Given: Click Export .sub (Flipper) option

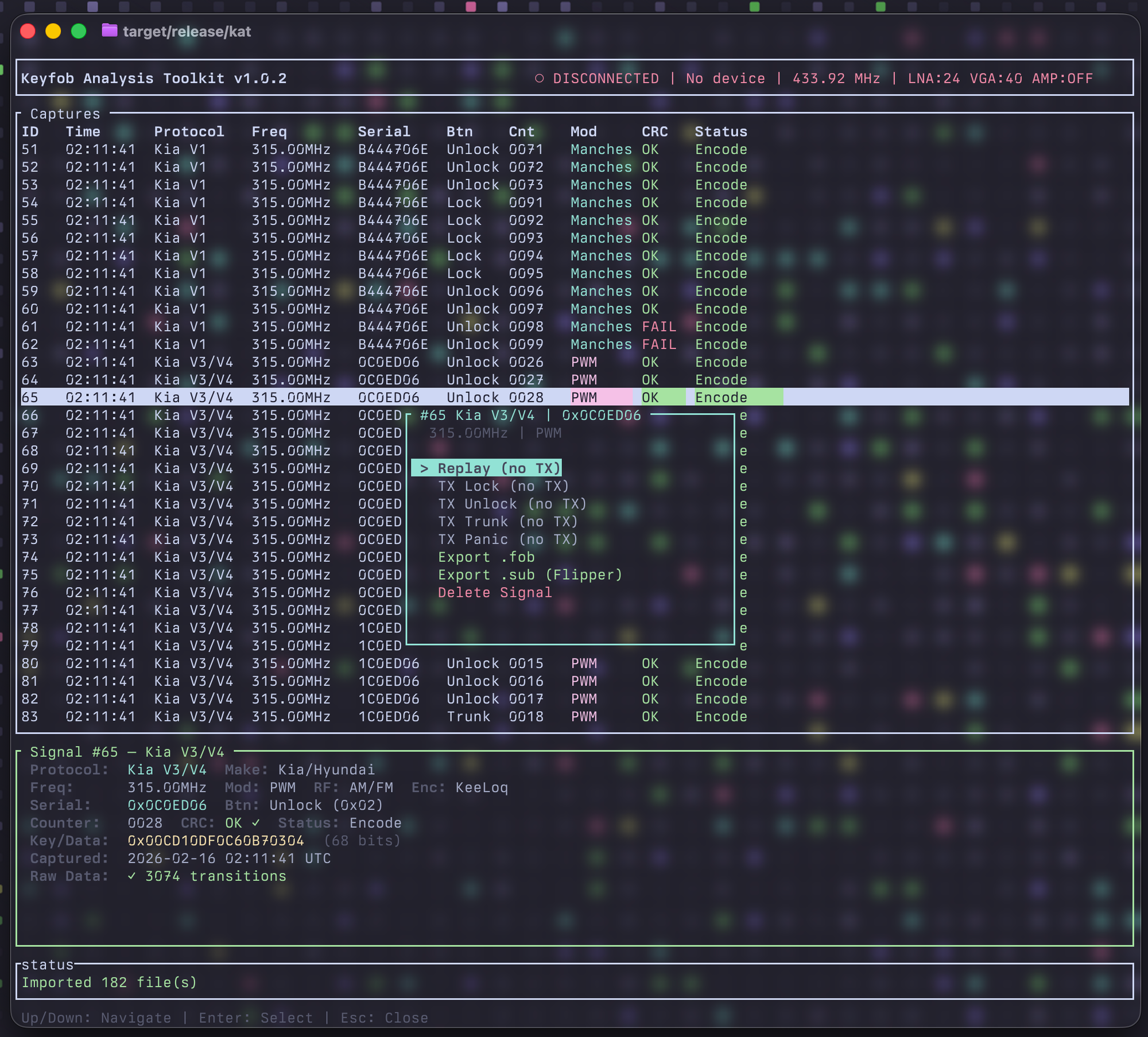Looking at the screenshot, I should pyautogui.click(x=529, y=575).
